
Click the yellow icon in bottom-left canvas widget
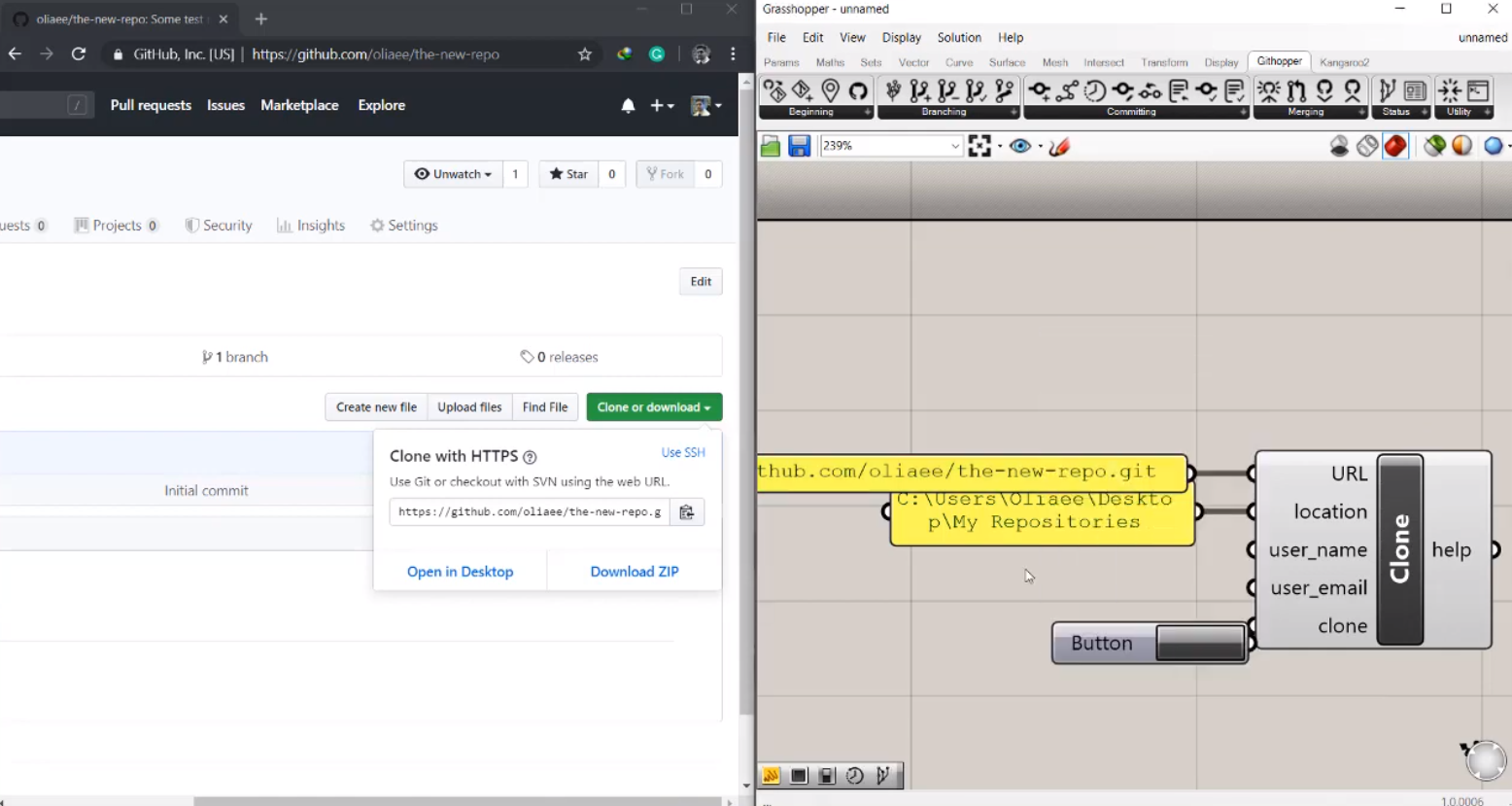click(771, 775)
